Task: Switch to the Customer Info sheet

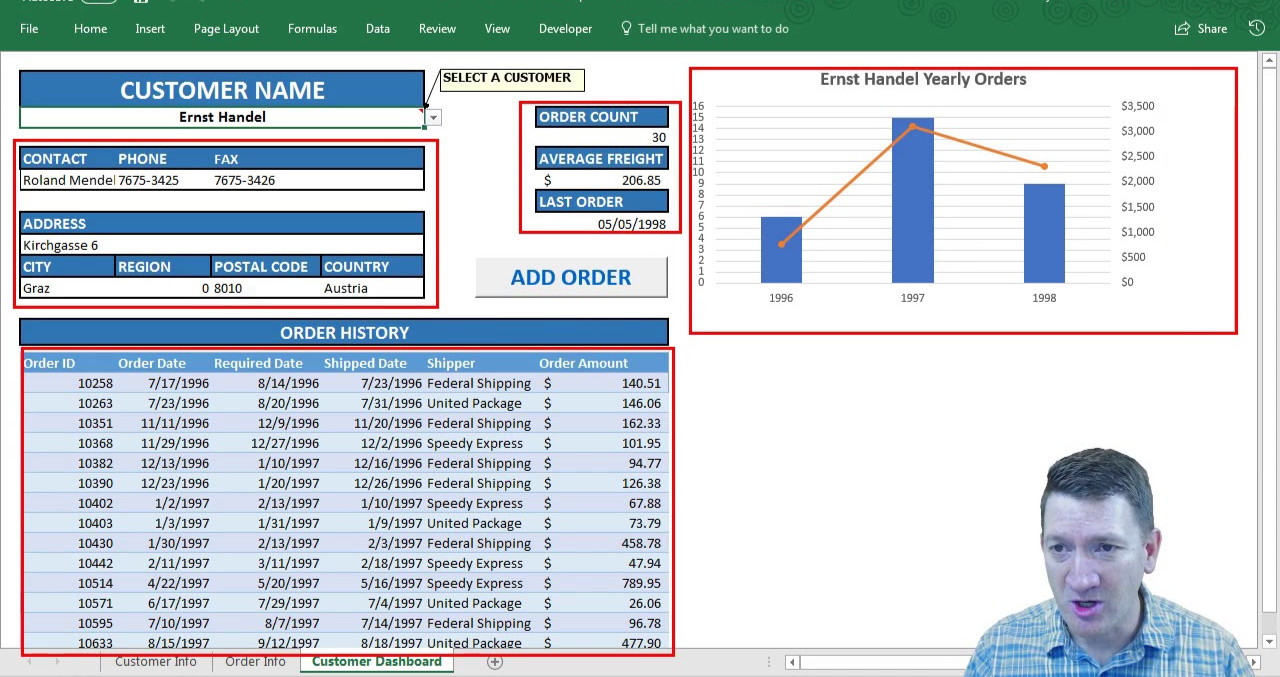Action: pyautogui.click(x=155, y=662)
